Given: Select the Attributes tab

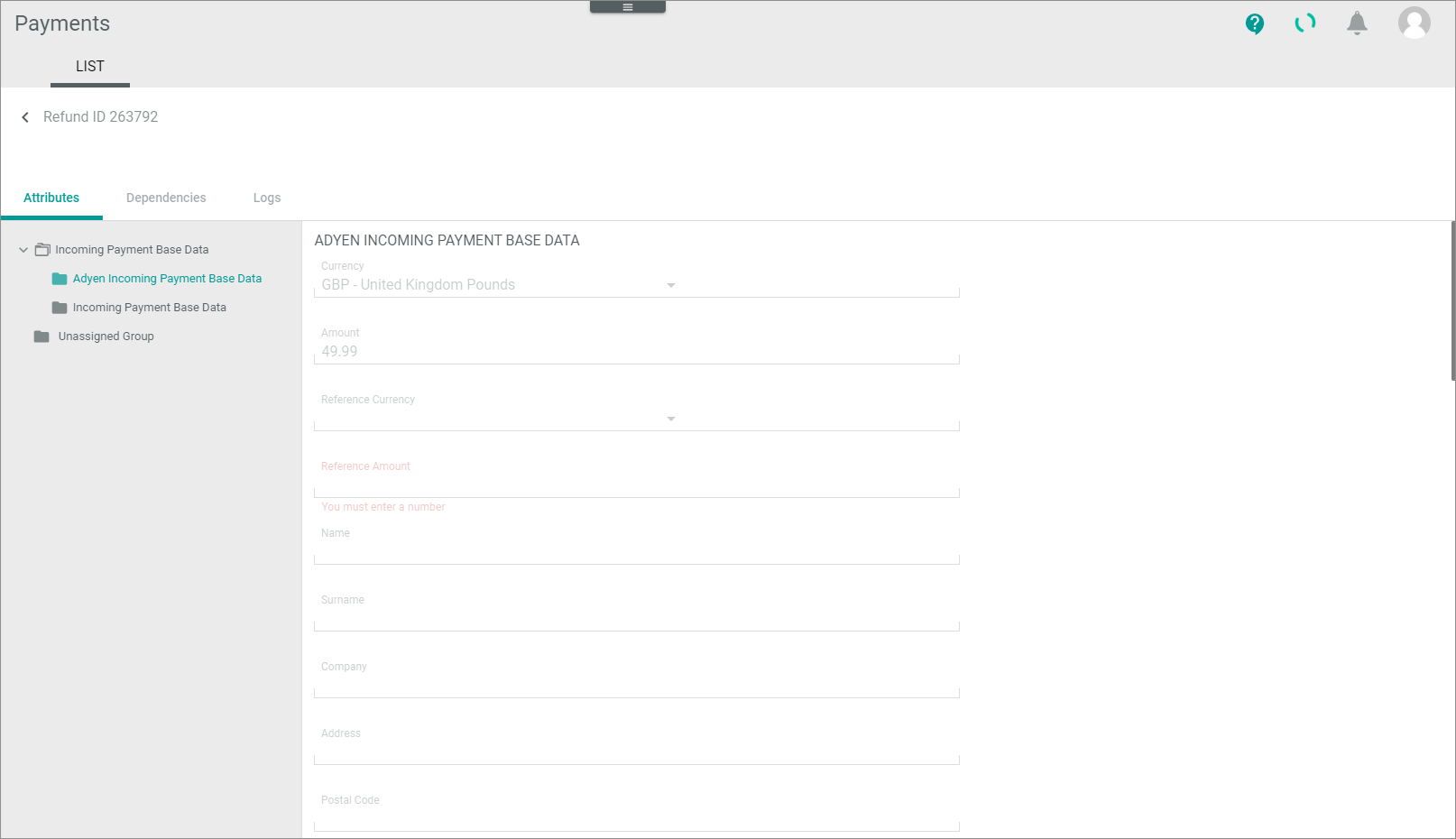Looking at the screenshot, I should (51, 198).
